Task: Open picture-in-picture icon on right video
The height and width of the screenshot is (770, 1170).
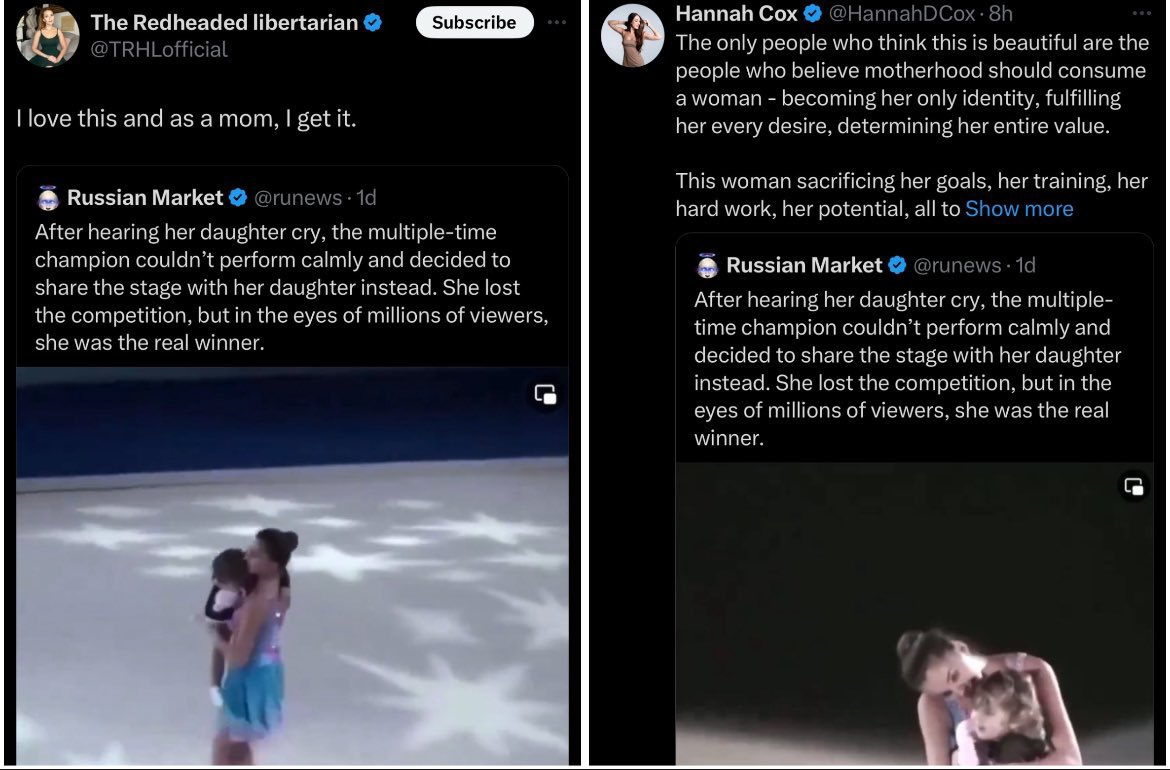Action: tap(1134, 486)
